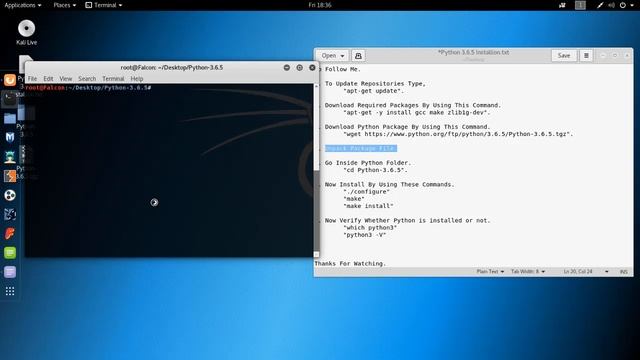Launch Burp Suite orange dock icon
Viewport: 640px width, 360px height.
click(10, 176)
